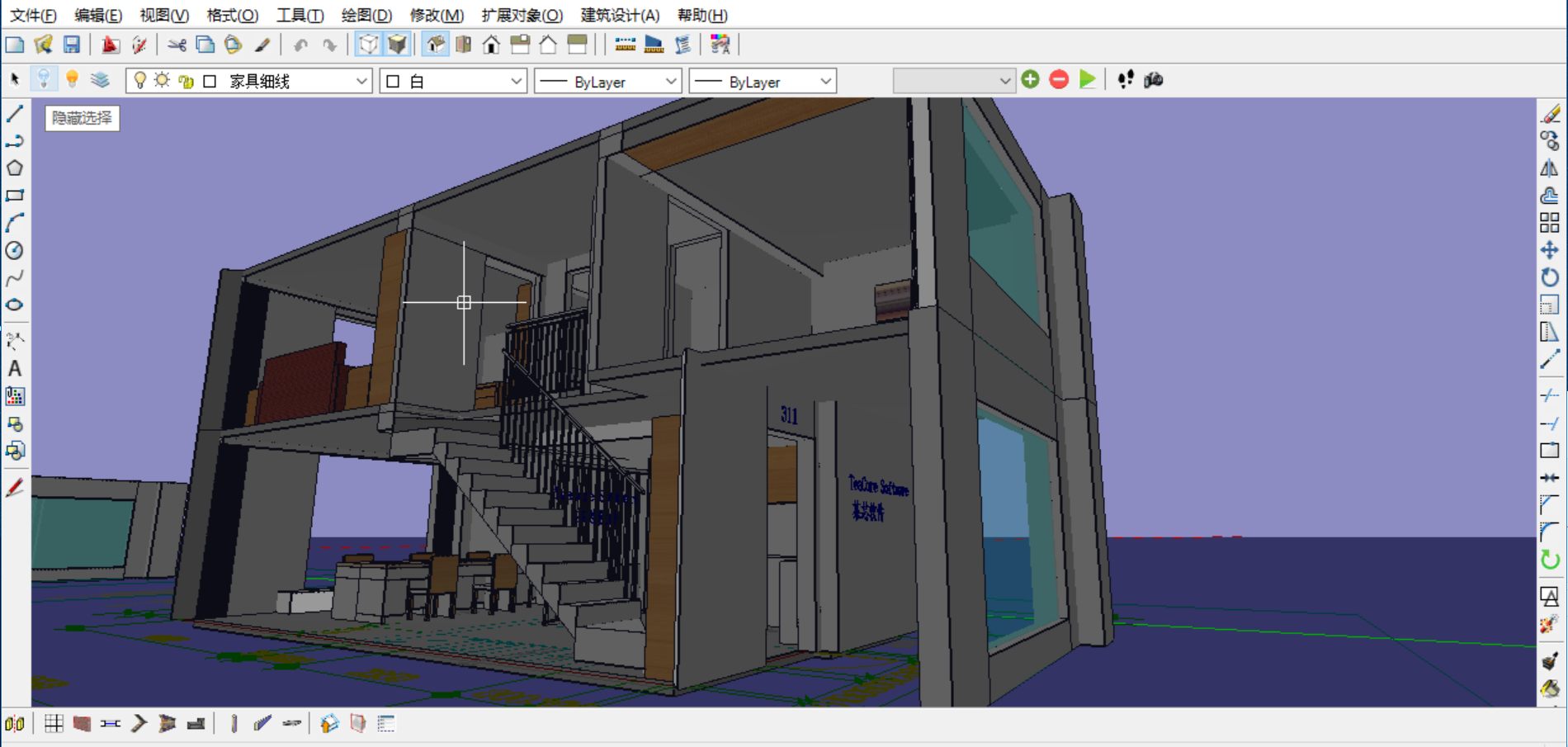The image size is (1568, 747).
Task: Click the green plus add button
Action: pos(1030,79)
